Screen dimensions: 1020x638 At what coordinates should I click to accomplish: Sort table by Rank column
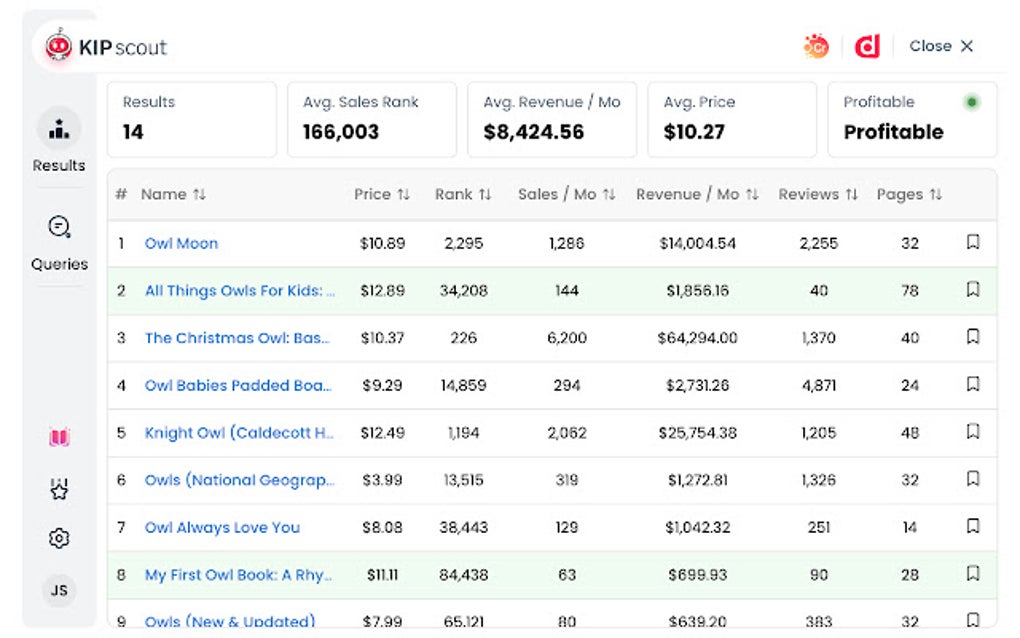(x=463, y=195)
